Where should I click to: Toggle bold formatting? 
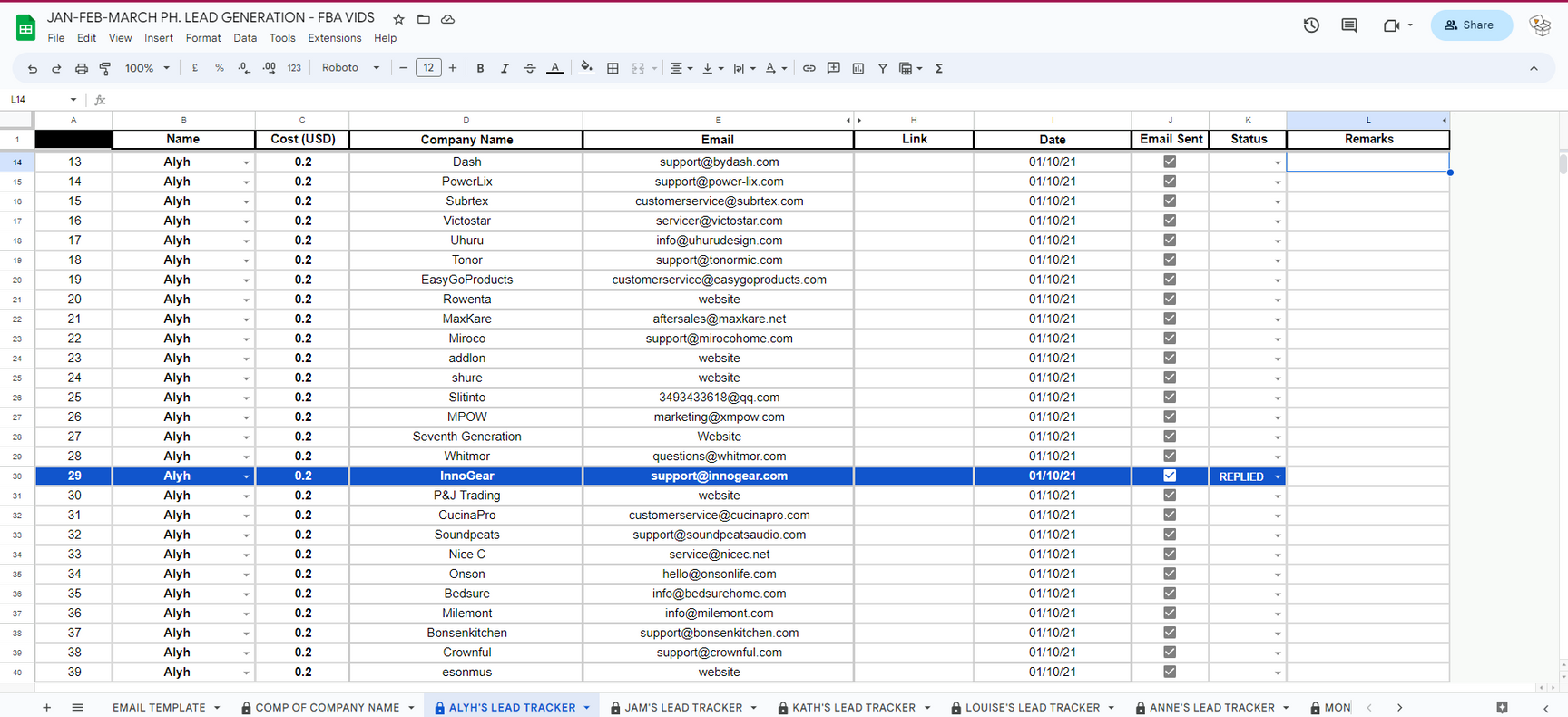(x=480, y=68)
